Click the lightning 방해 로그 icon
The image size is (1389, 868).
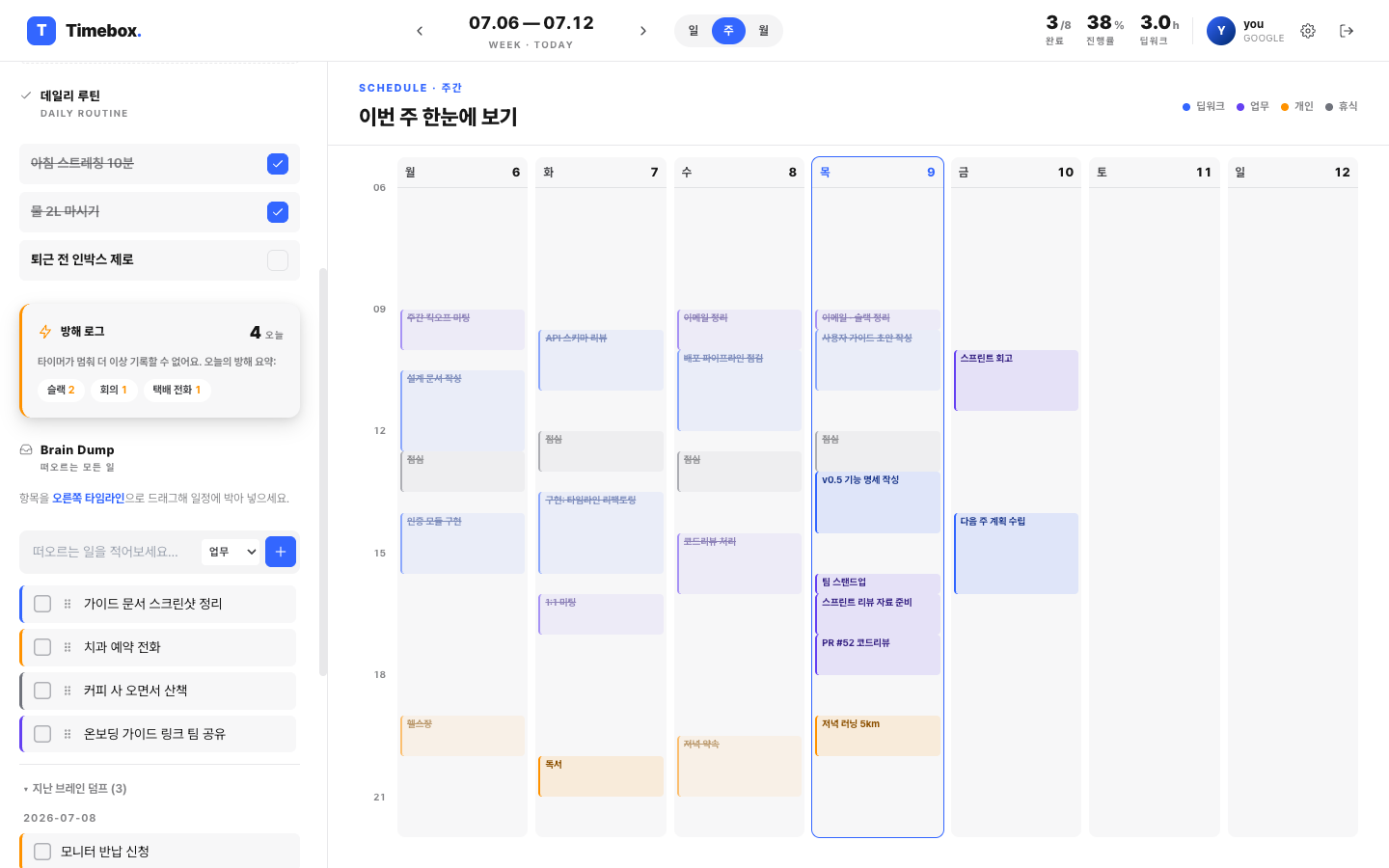click(45, 332)
